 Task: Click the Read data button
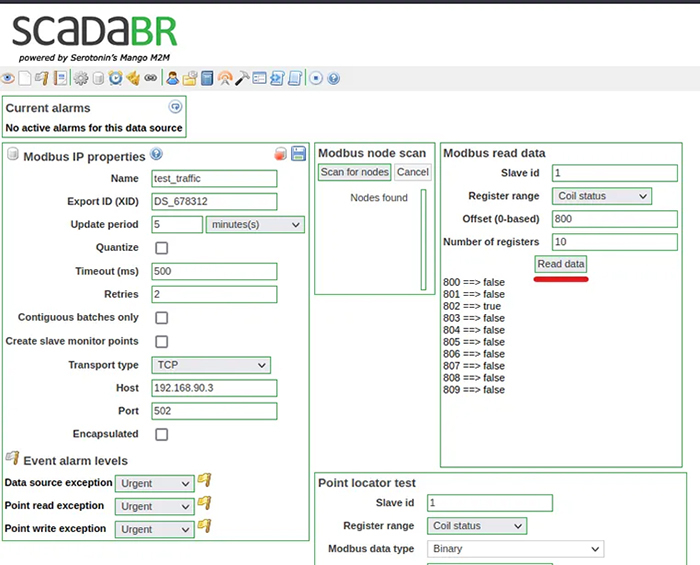[561, 264]
